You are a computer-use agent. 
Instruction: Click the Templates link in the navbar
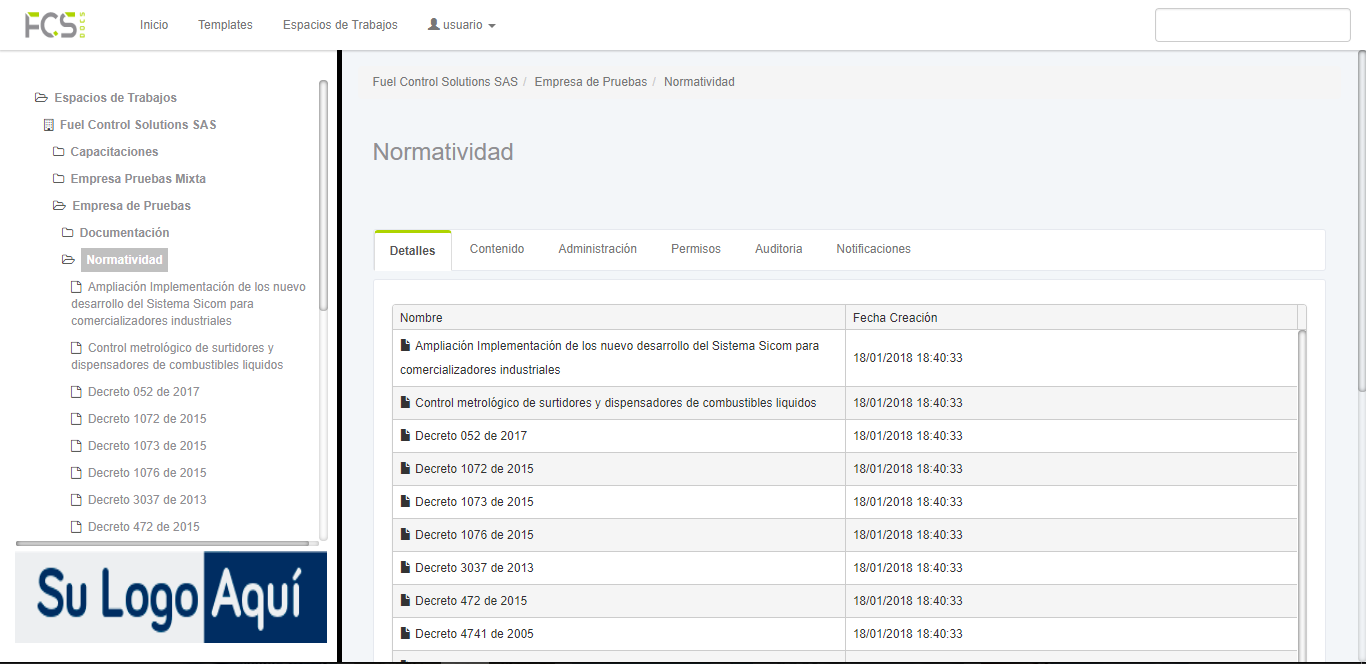225,25
